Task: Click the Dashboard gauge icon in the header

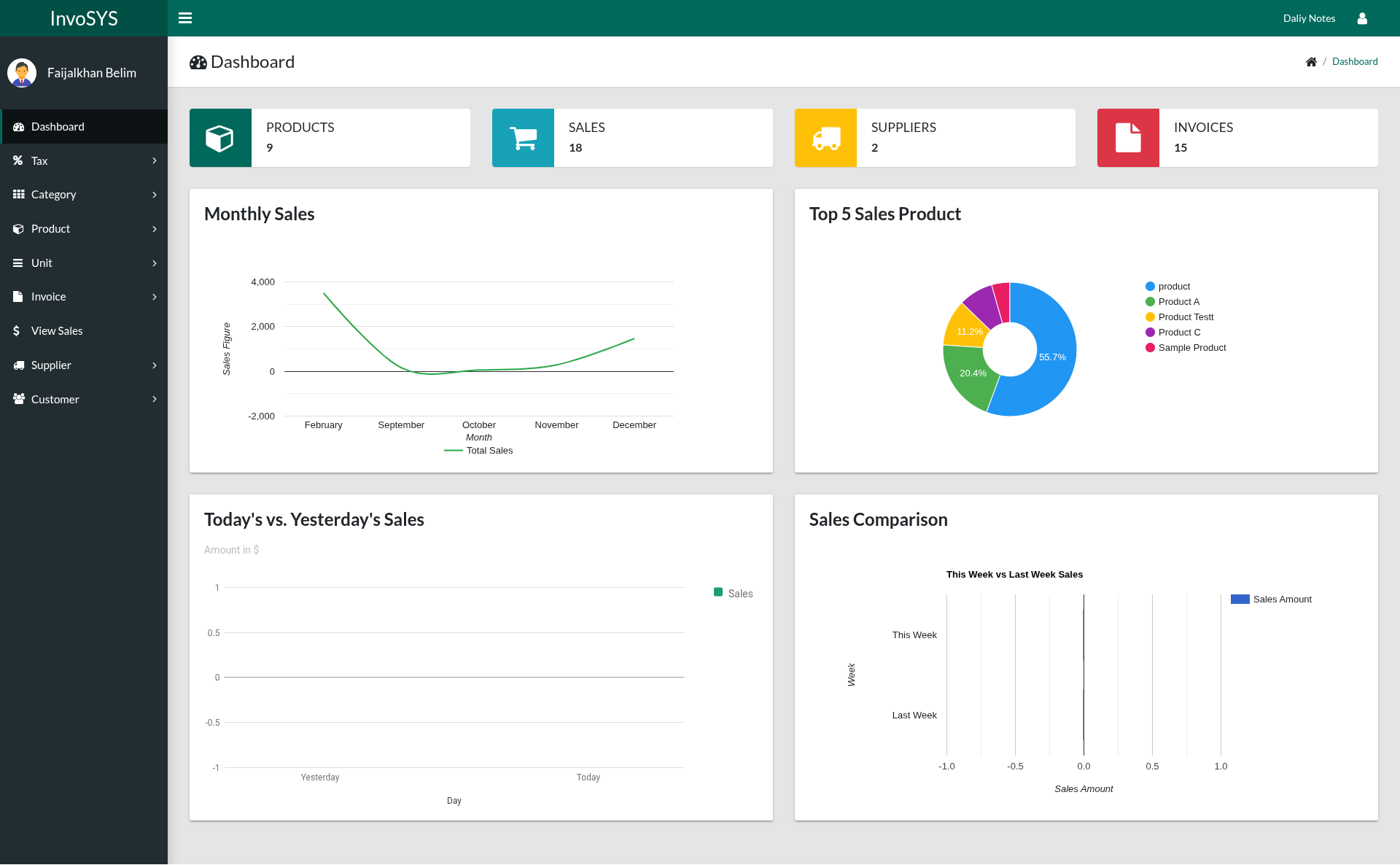Action: (198, 61)
